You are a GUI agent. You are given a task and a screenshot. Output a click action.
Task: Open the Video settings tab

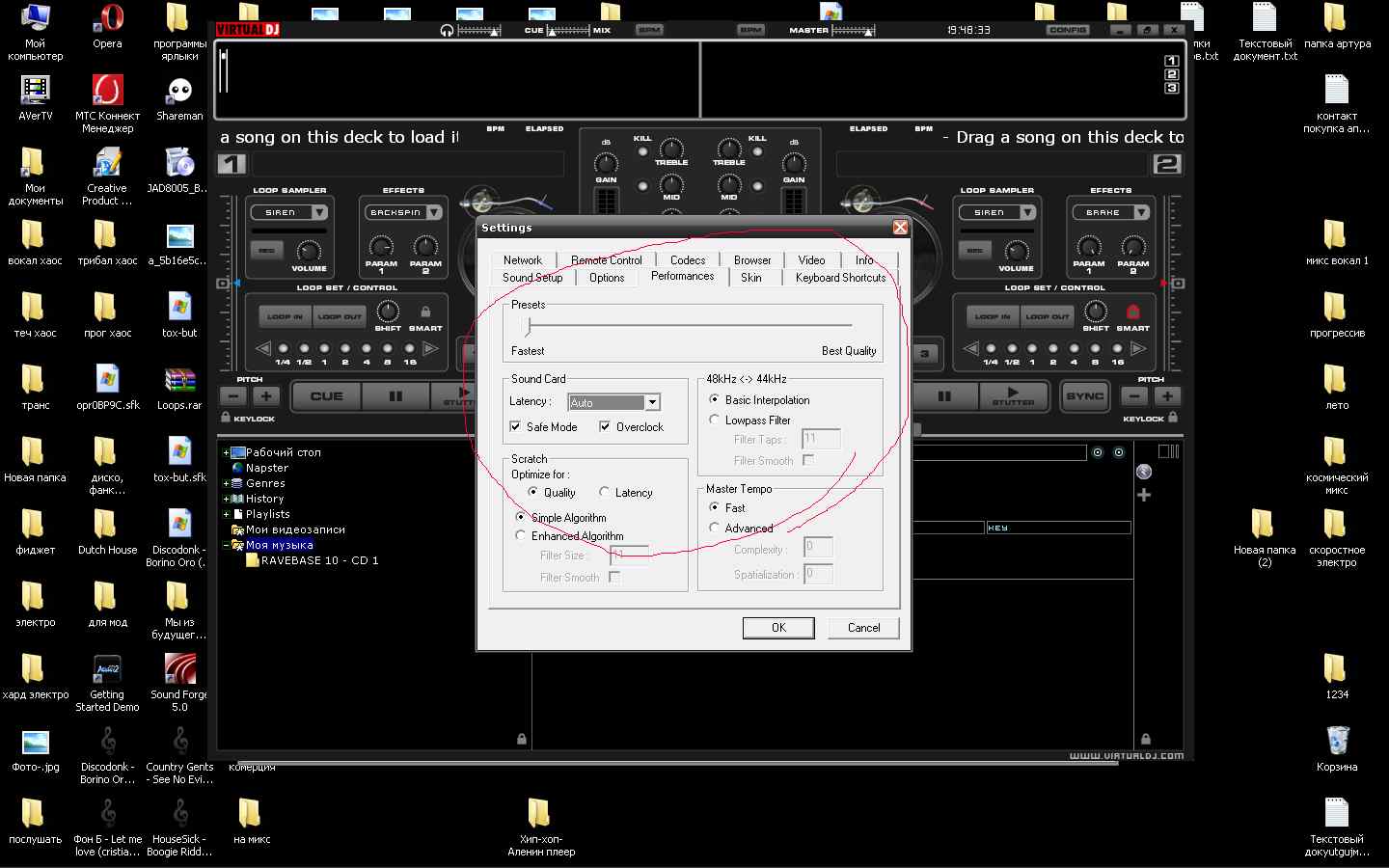pos(811,260)
